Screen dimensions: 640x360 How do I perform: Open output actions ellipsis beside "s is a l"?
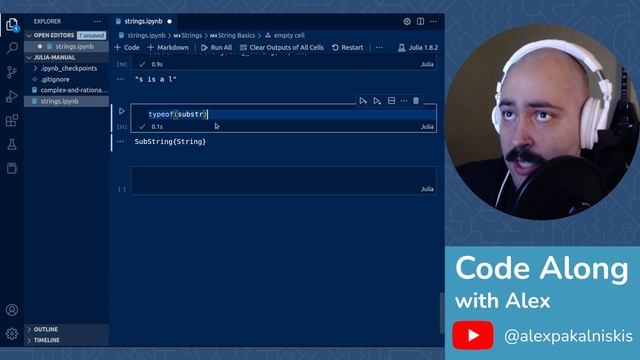pyautogui.click(x=120, y=79)
